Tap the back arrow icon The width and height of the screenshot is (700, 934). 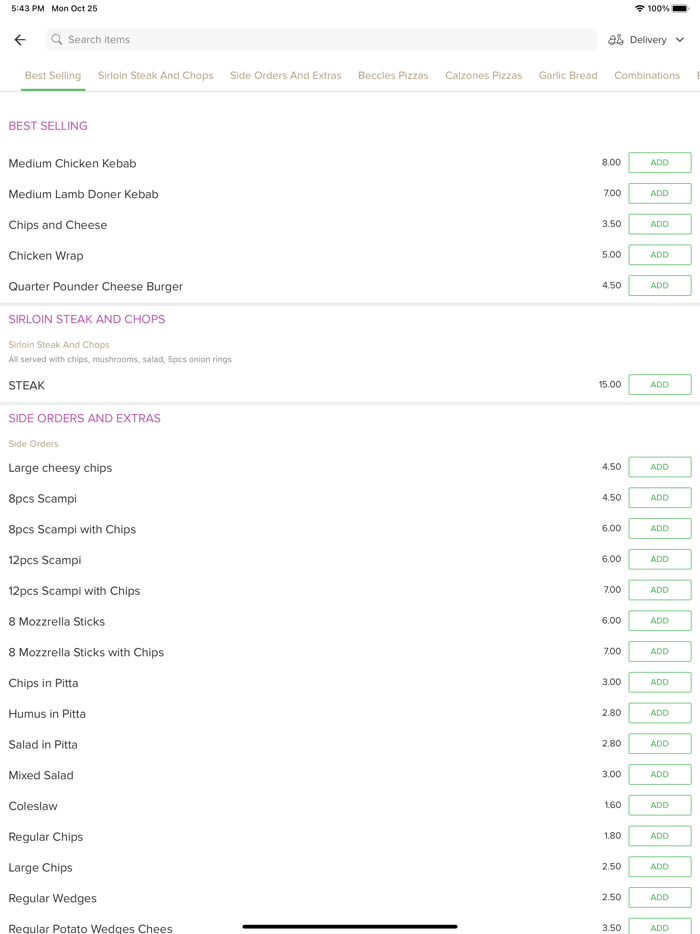coord(20,40)
